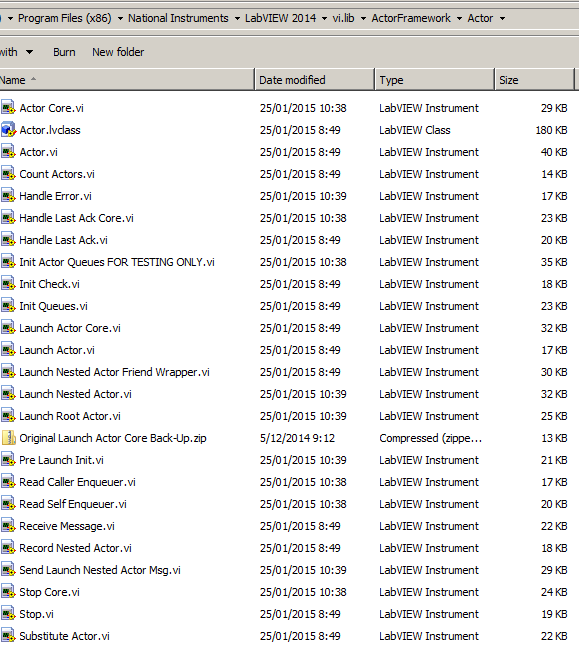Select the Handle Last Ack Core.vi icon

[x=8, y=218]
